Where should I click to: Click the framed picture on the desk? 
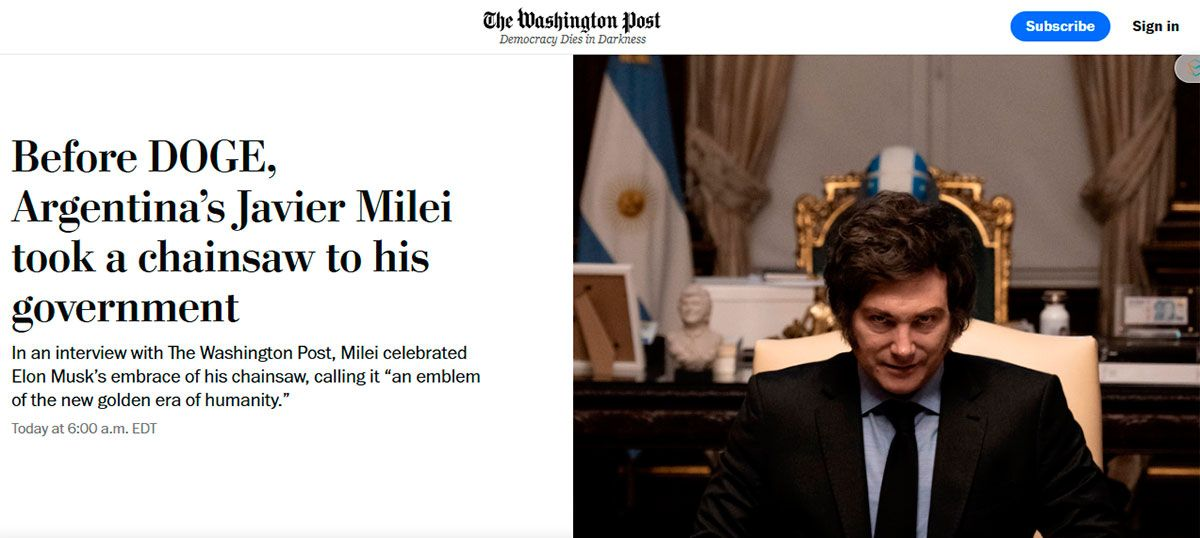pos(604,320)
